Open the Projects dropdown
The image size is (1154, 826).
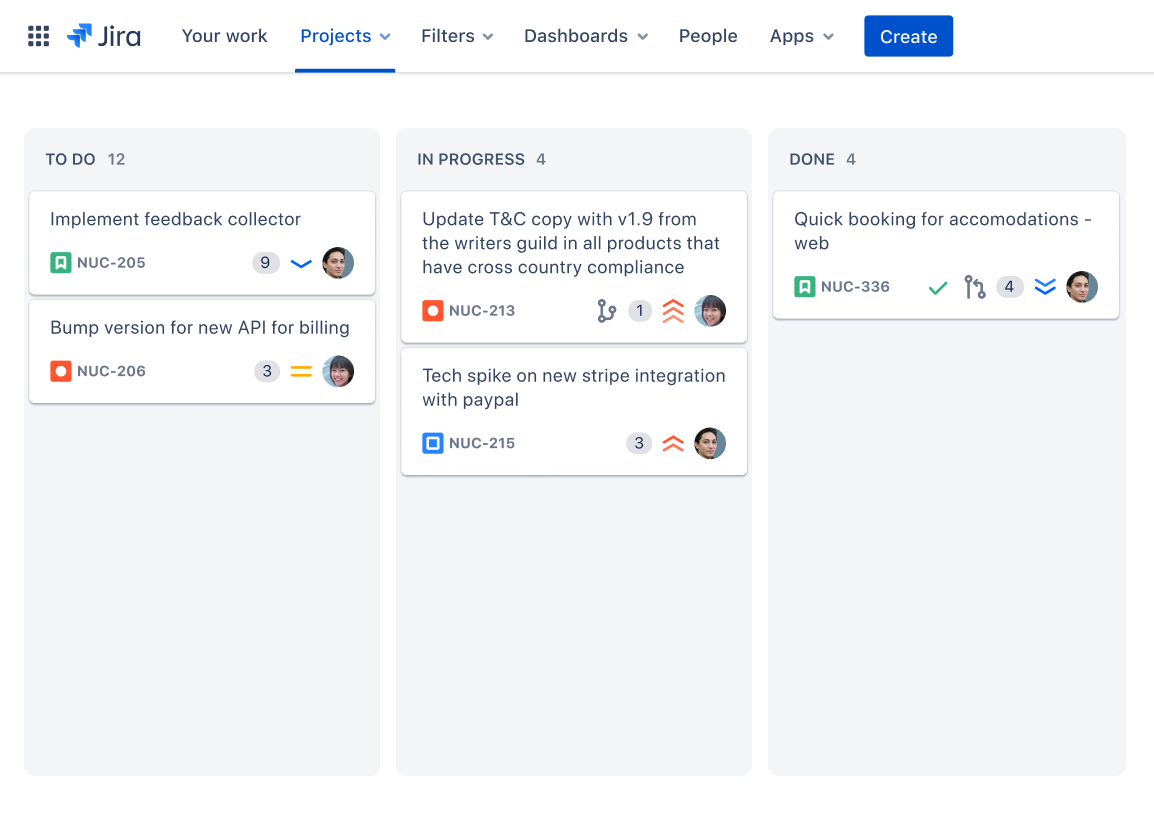(x=345, y=36)
